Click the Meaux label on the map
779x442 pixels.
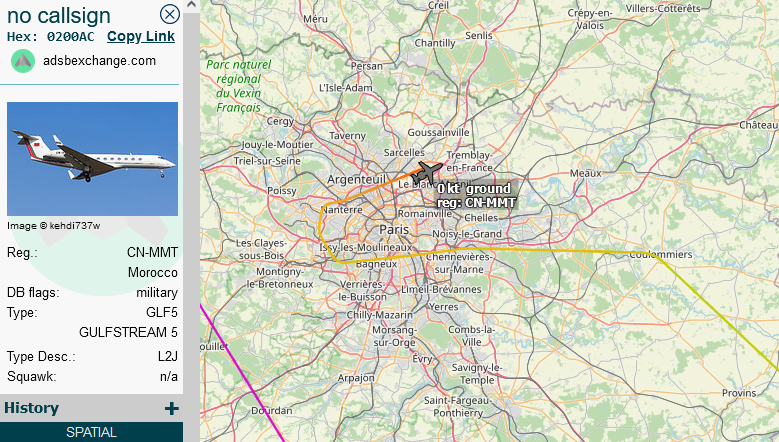click(x=586, y=173)
